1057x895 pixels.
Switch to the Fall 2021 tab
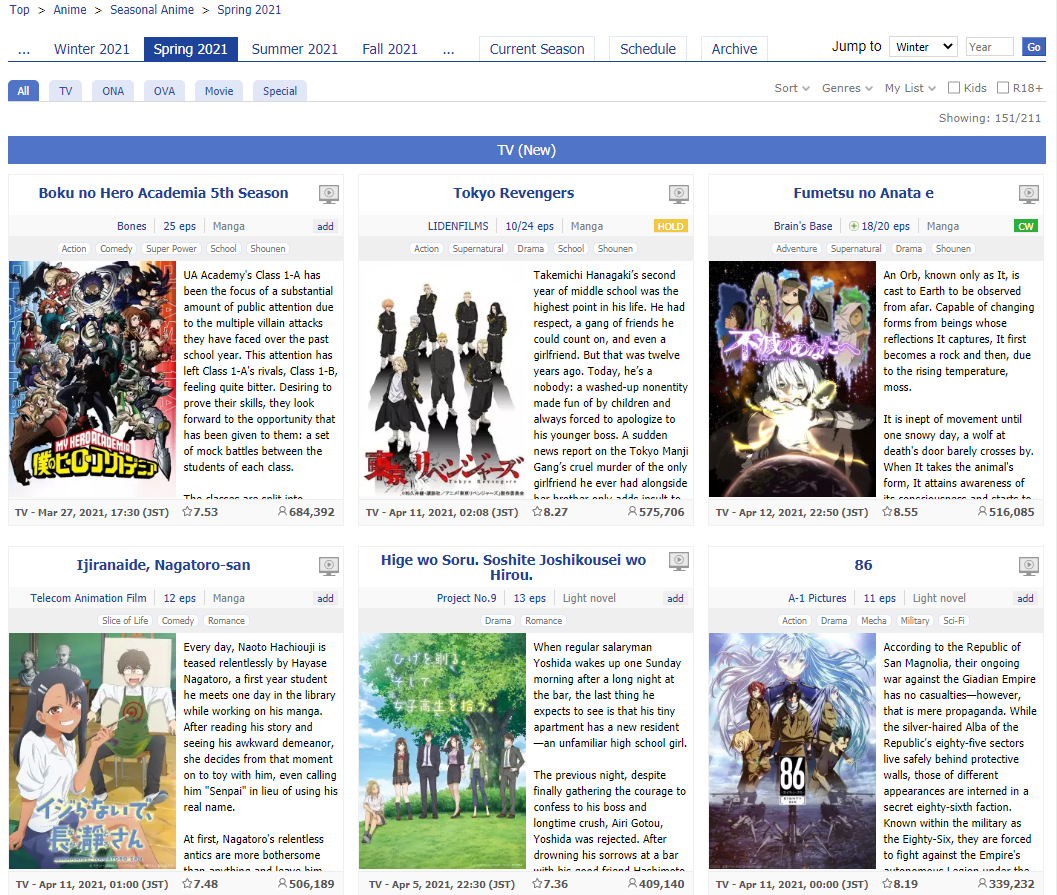390,49
